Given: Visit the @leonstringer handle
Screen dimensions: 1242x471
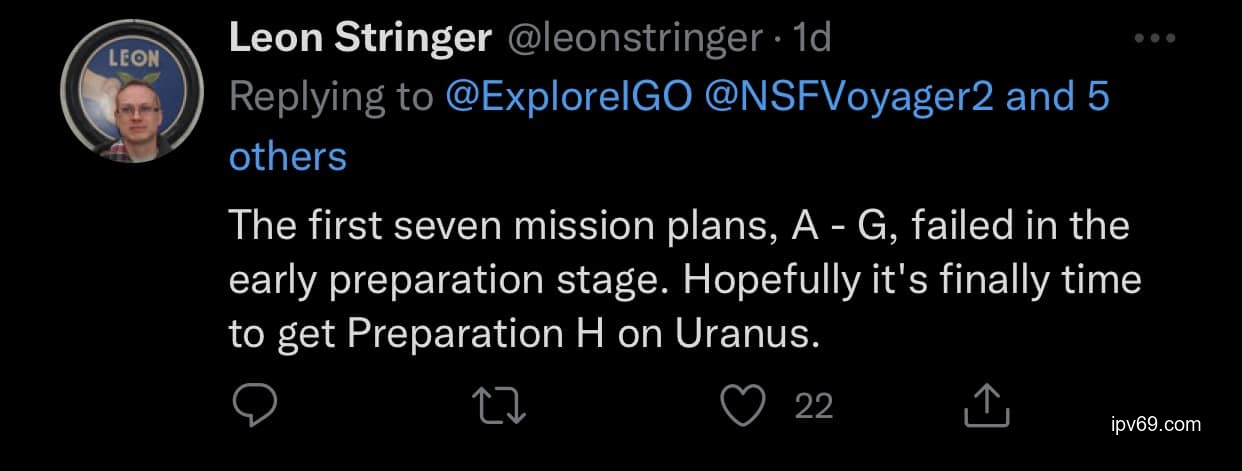Looking at the screenshot, I should [635, 39].
